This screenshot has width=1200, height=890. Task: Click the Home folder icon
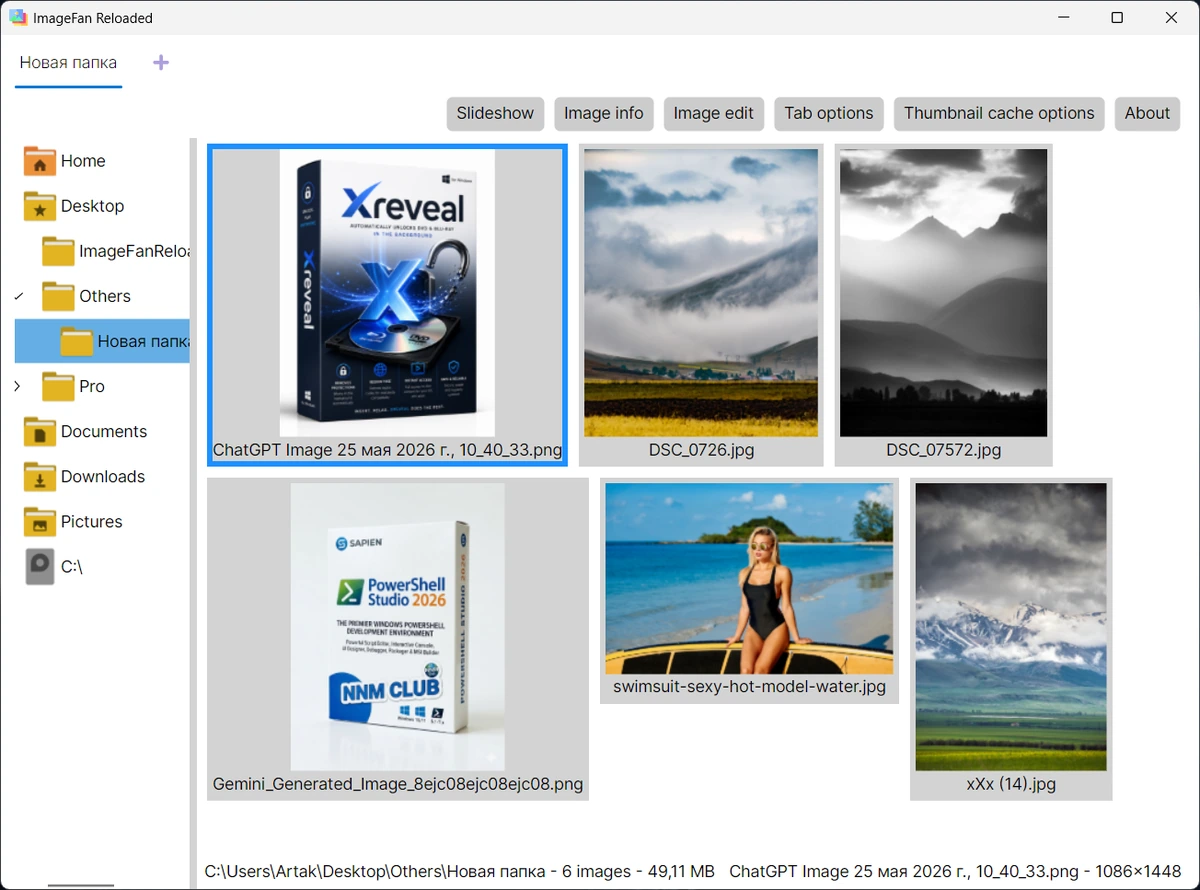click(39, 161)
